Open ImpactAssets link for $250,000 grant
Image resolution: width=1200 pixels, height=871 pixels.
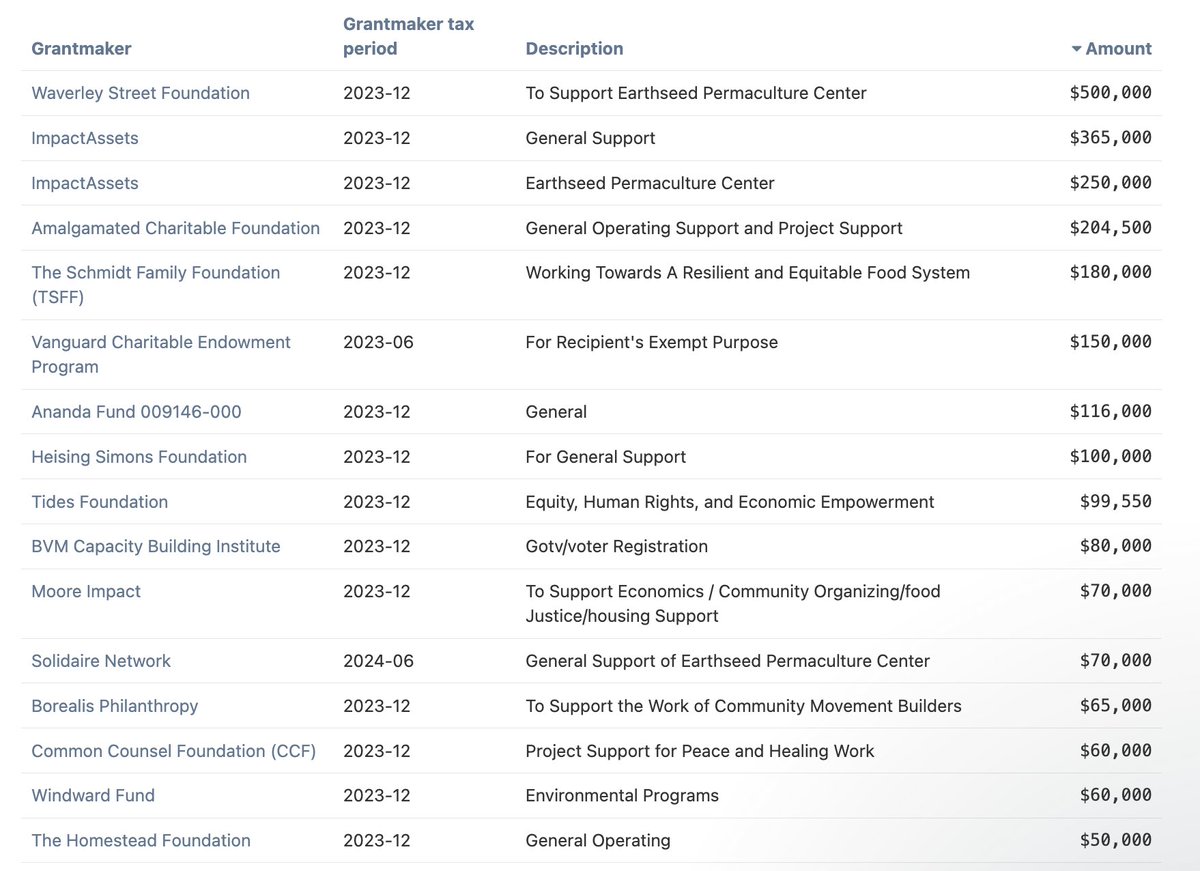click(85, 183)
